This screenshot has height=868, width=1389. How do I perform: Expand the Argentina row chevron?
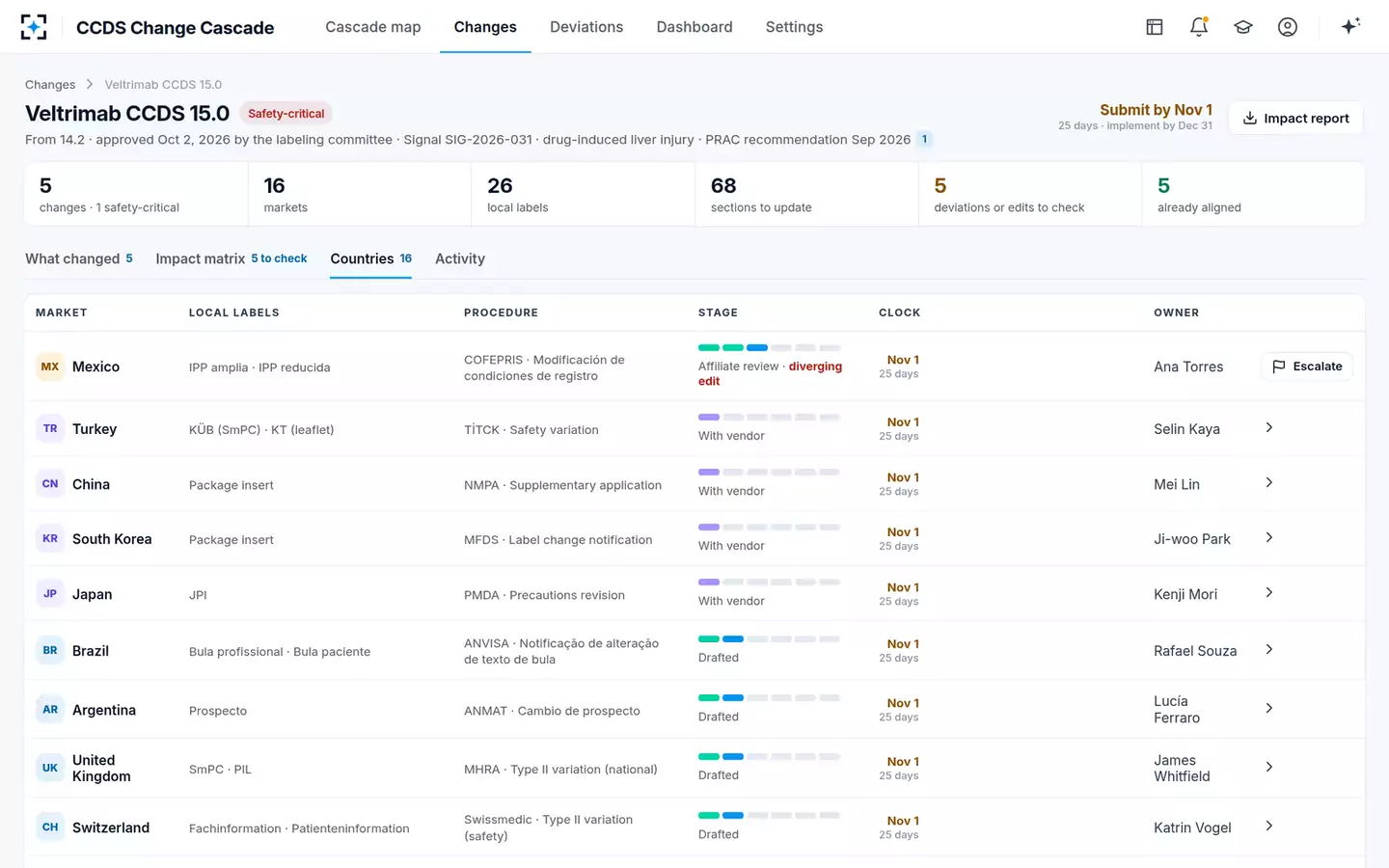(1269, 708)
